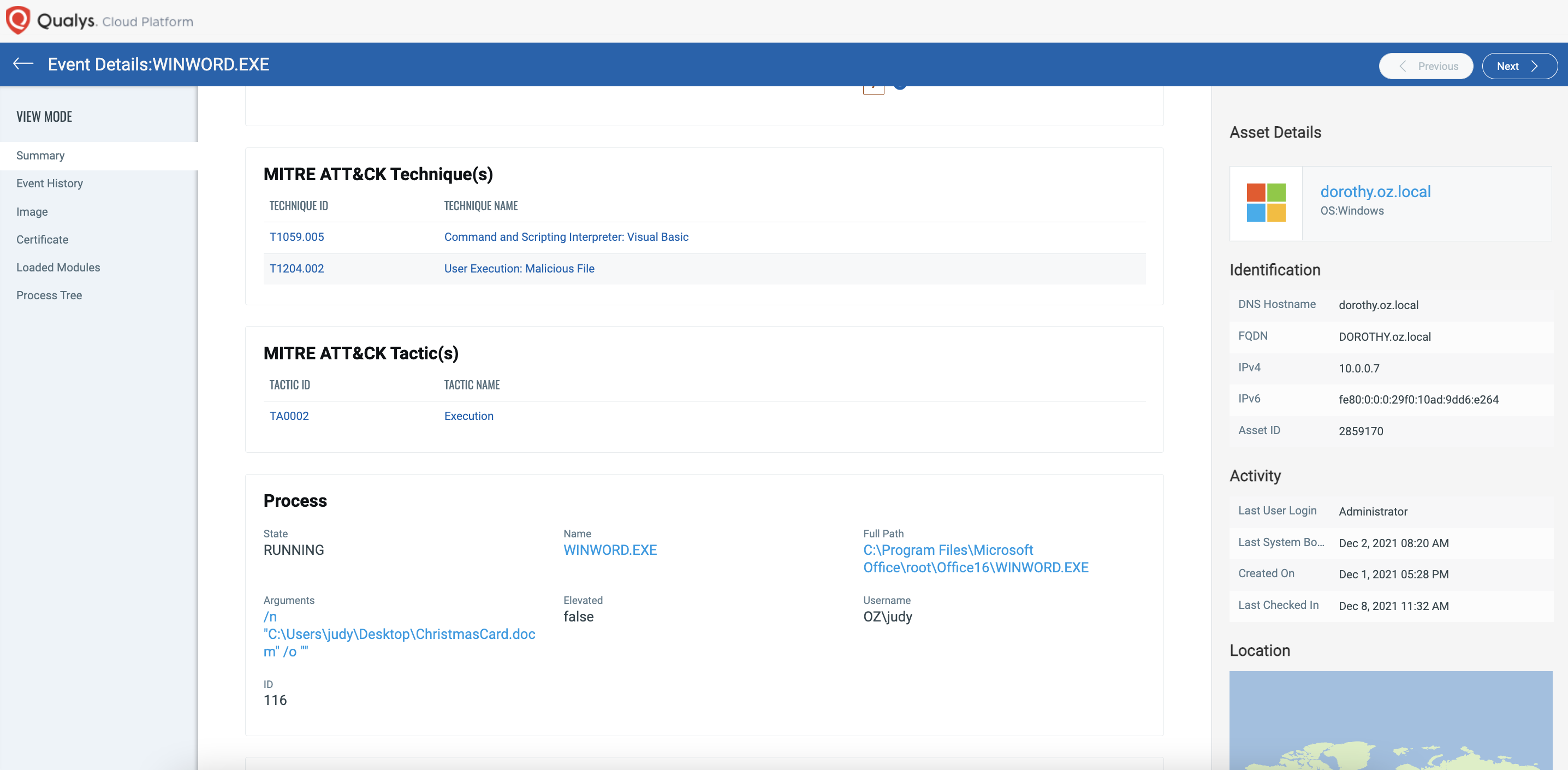Open the Summary view mode
Viewport: 1568px width, 770px height.
[40, 155]
